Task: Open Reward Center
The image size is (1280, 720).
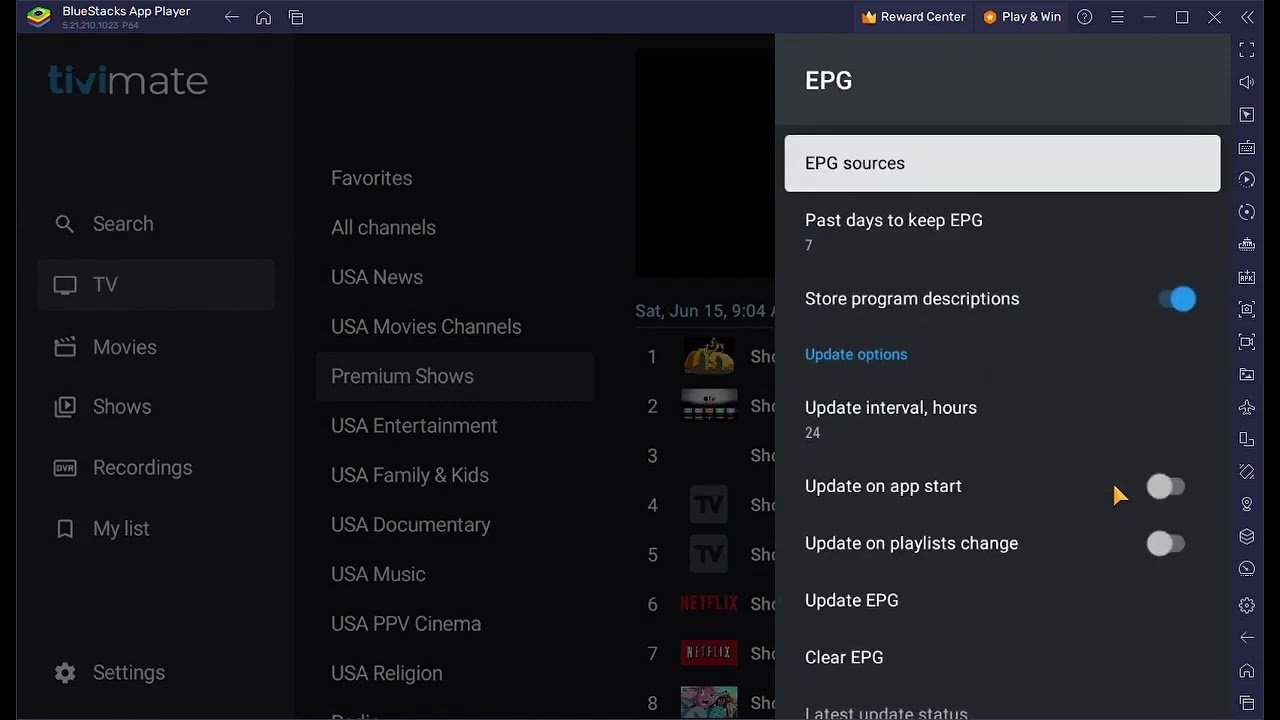Action: point(913,17)
